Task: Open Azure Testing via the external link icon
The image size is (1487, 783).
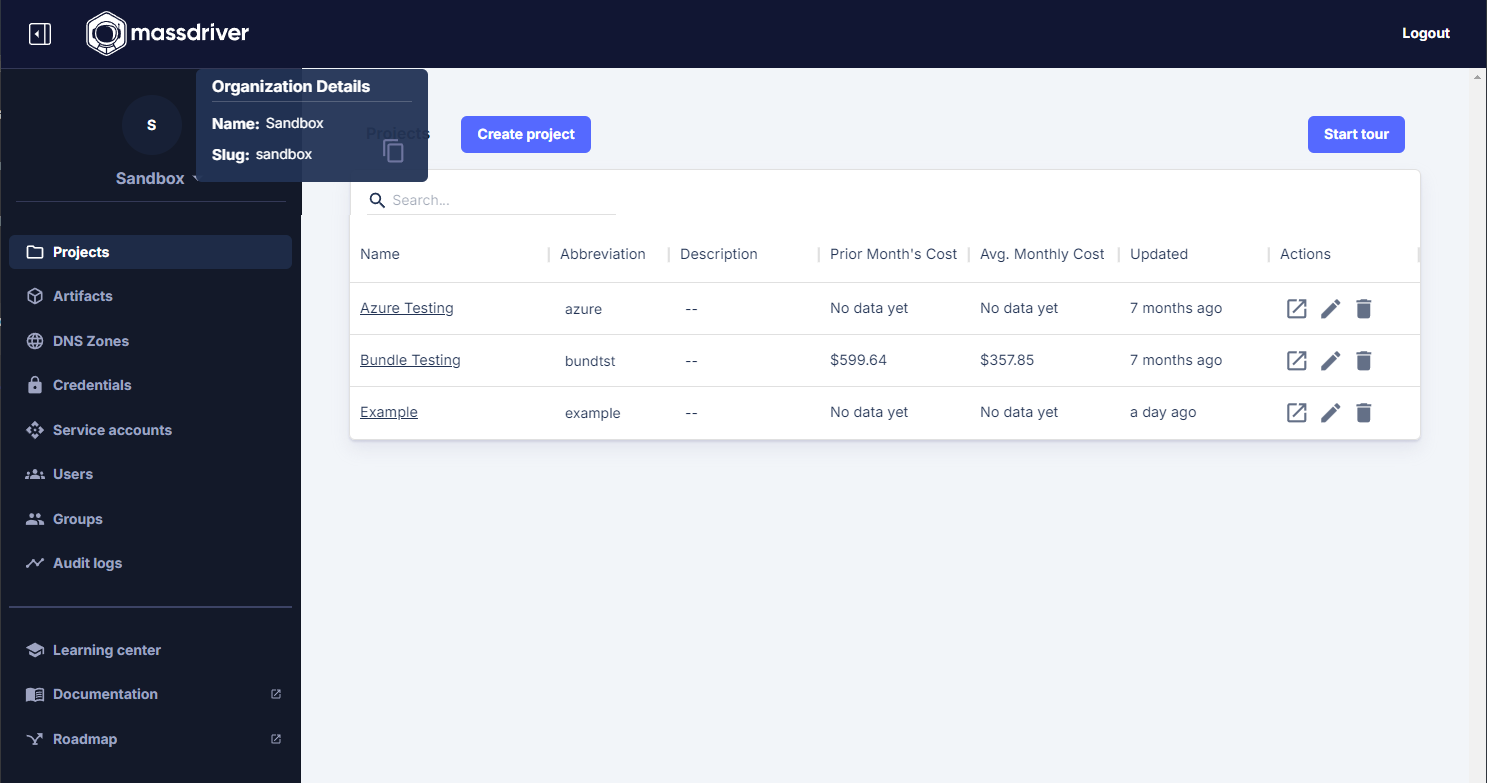Action: 1296,308
